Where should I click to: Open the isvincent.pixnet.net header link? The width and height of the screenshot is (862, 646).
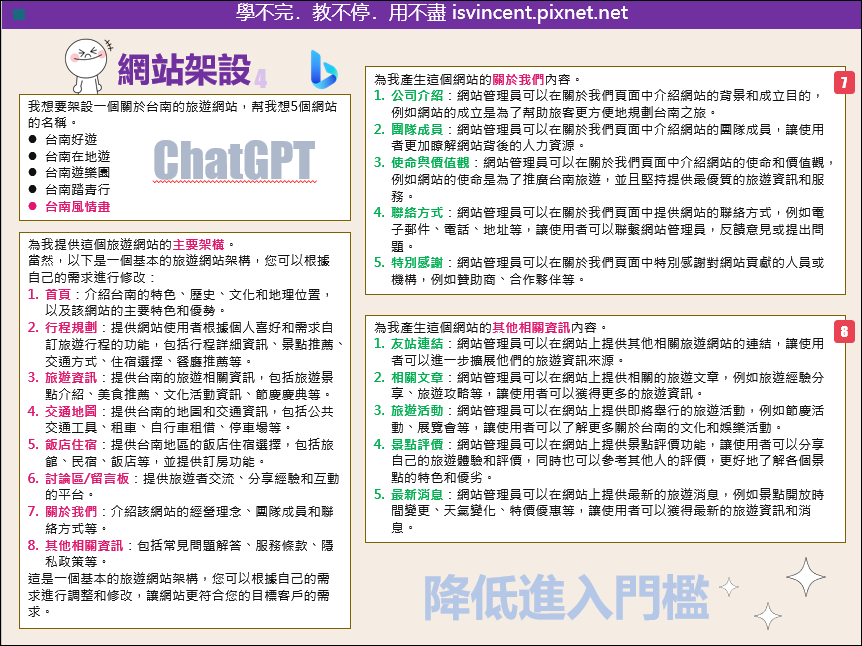click(540, 13)
